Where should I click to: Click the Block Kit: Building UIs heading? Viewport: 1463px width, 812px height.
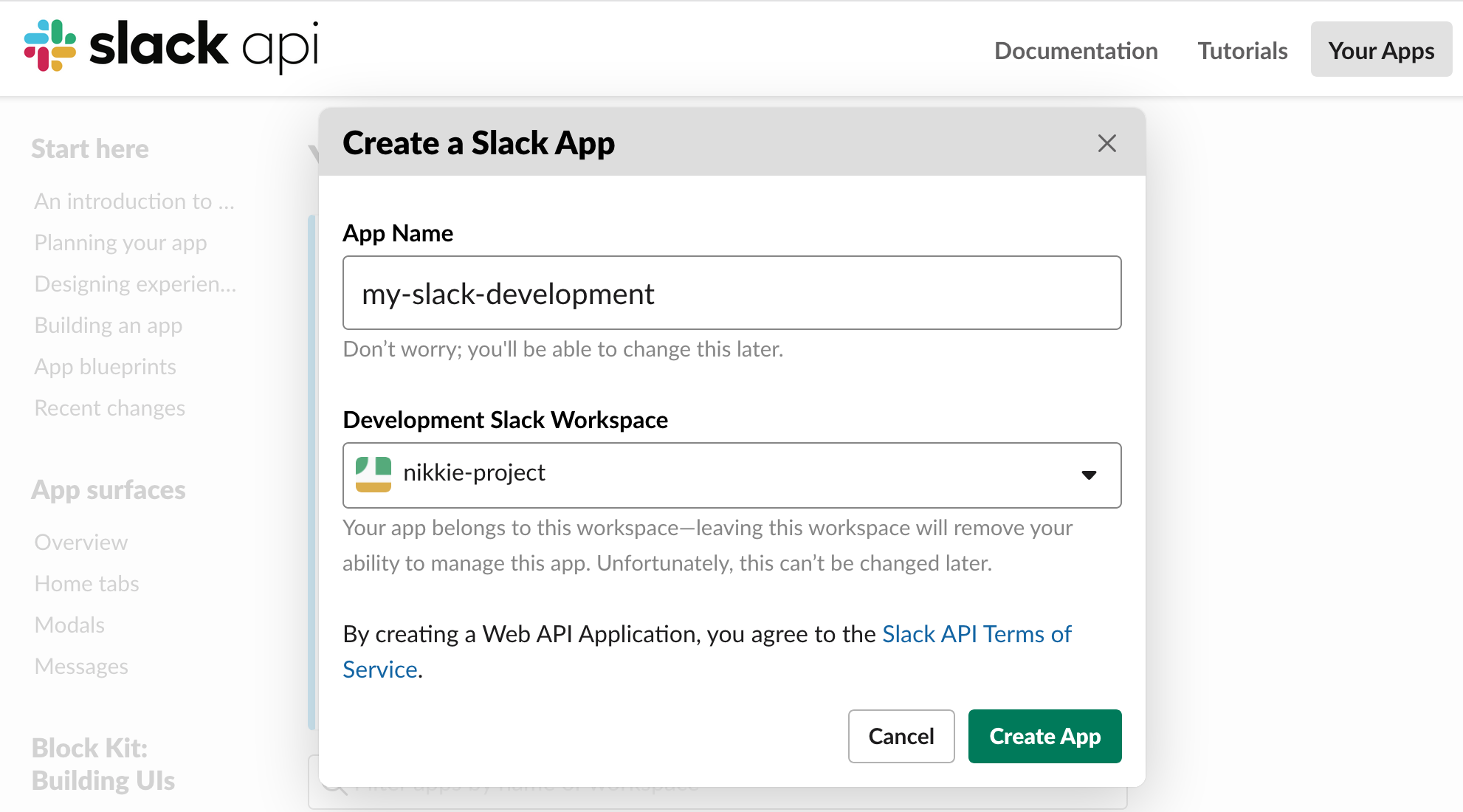(x=103, y=765)
